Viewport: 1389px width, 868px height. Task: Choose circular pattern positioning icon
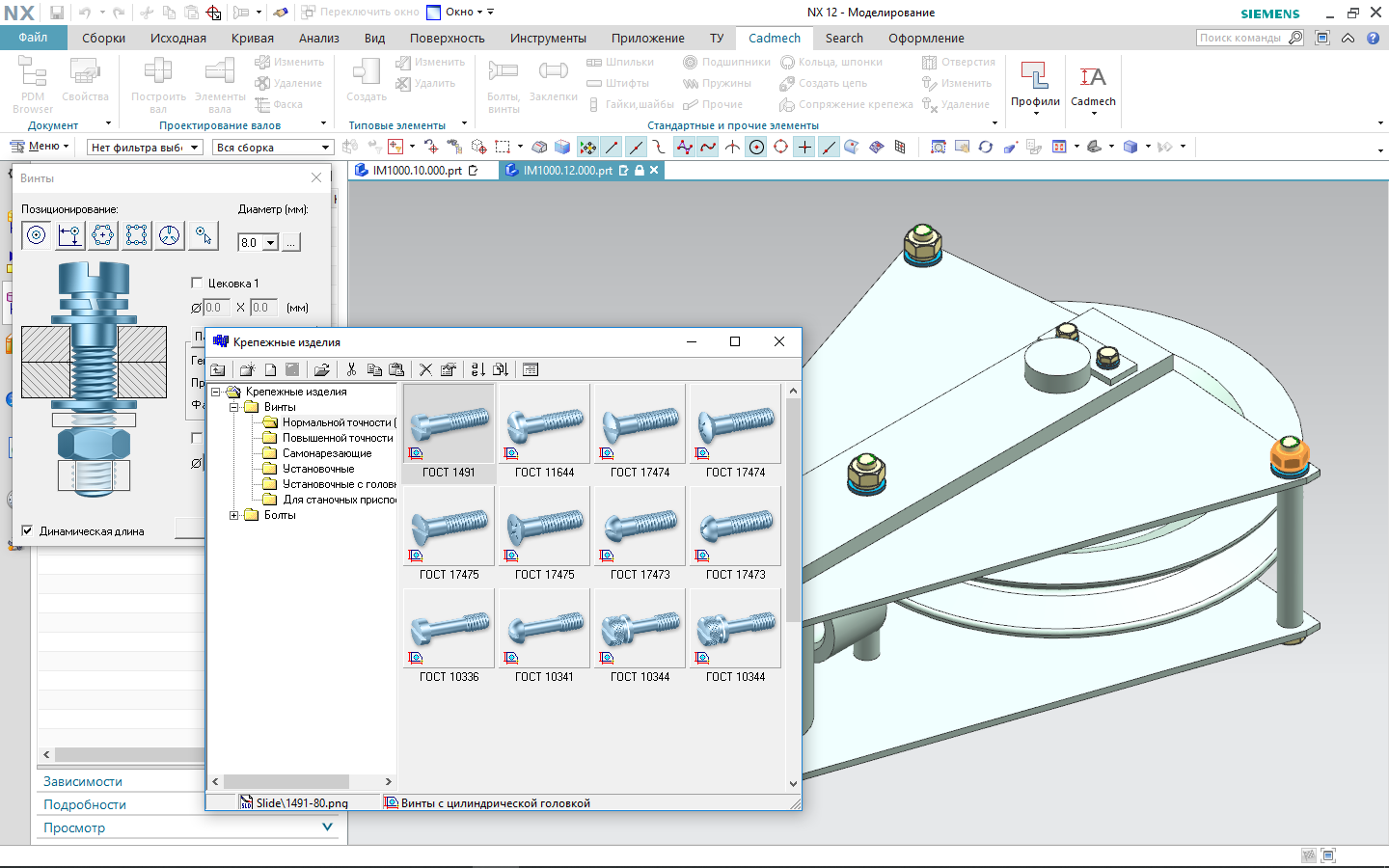pyautogui.click(x=103, y=235)
